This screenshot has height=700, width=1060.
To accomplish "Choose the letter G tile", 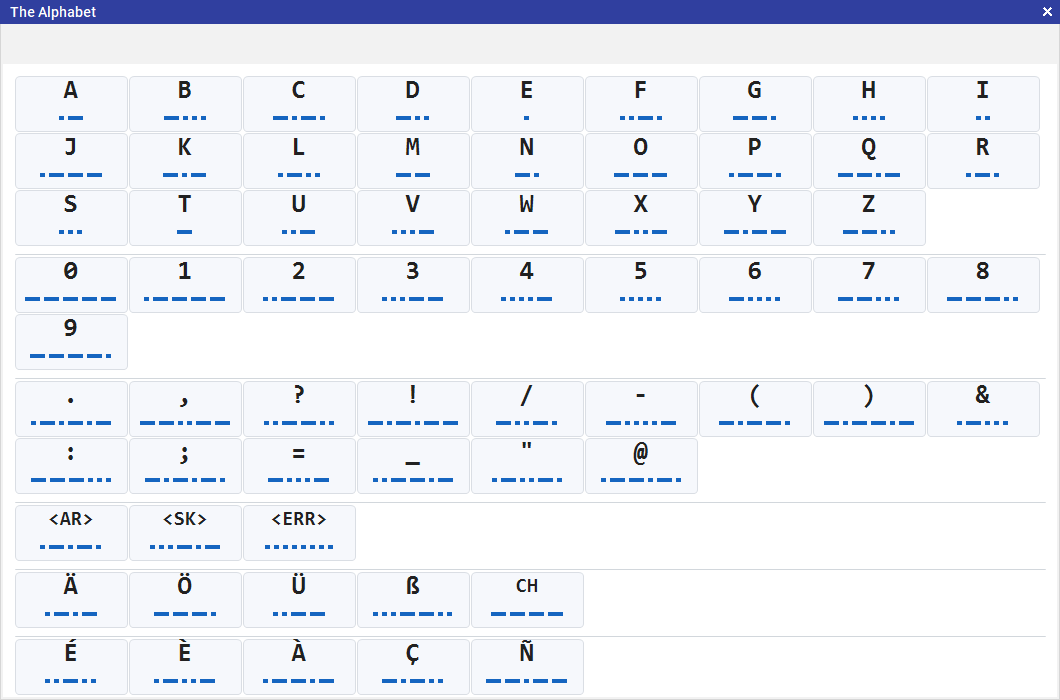I will [x=755, y=103].
